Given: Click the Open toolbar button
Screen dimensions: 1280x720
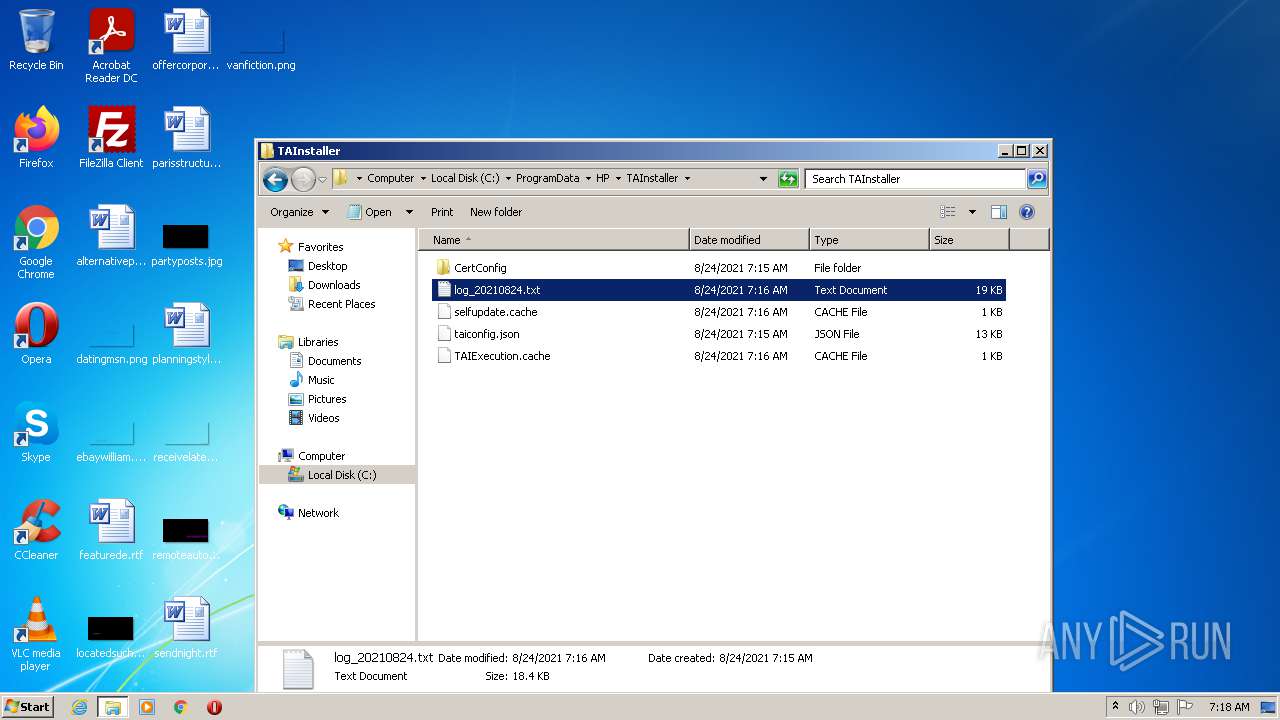Looking at the screenshot, I should click(x=369, y=212).
